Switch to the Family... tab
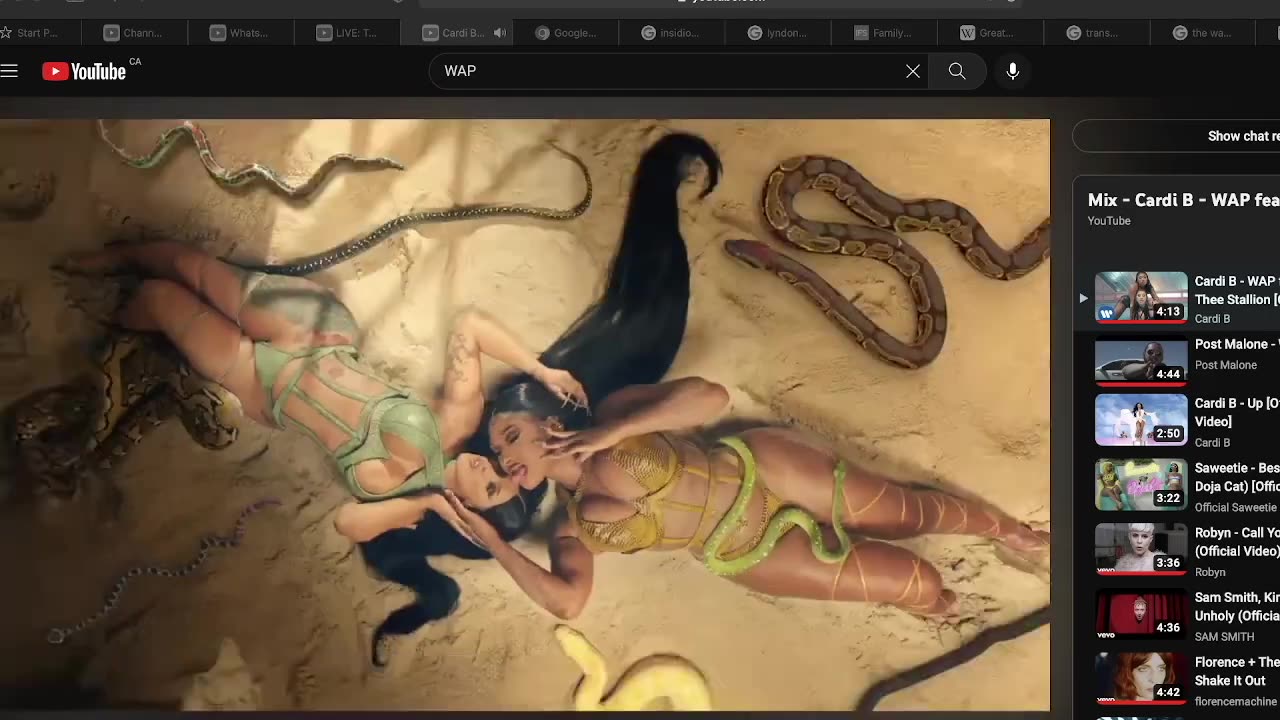 click(x=884, y=33)
